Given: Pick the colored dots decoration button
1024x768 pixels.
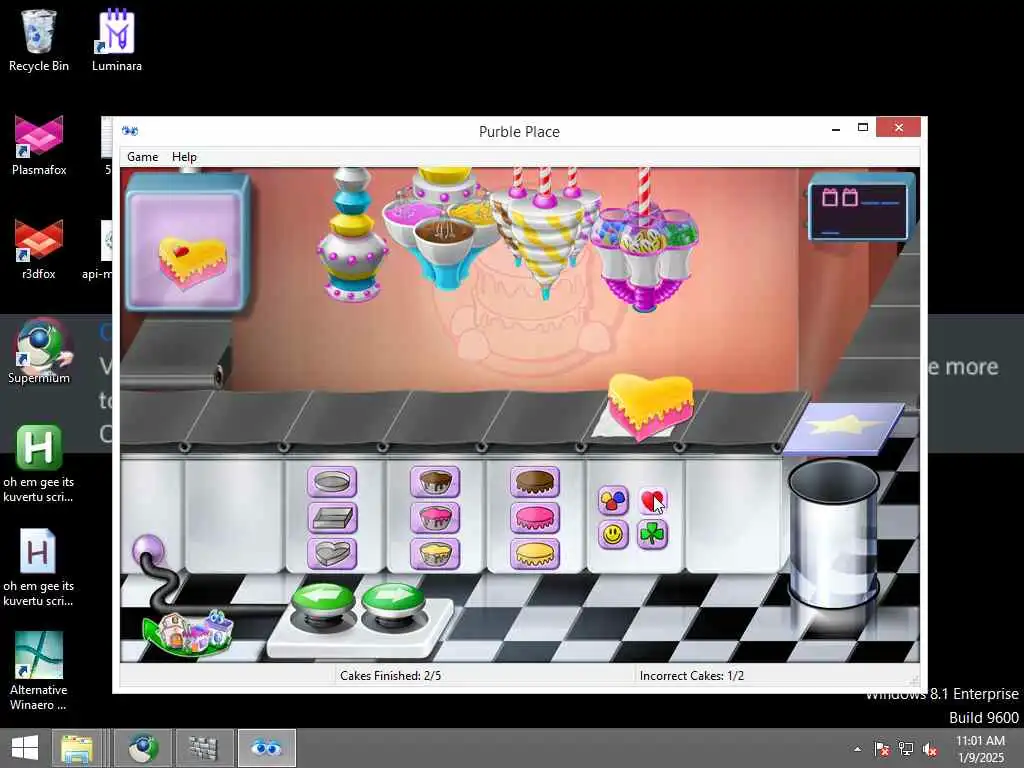Looking at the screenshot, I should [x=613, y=500].
